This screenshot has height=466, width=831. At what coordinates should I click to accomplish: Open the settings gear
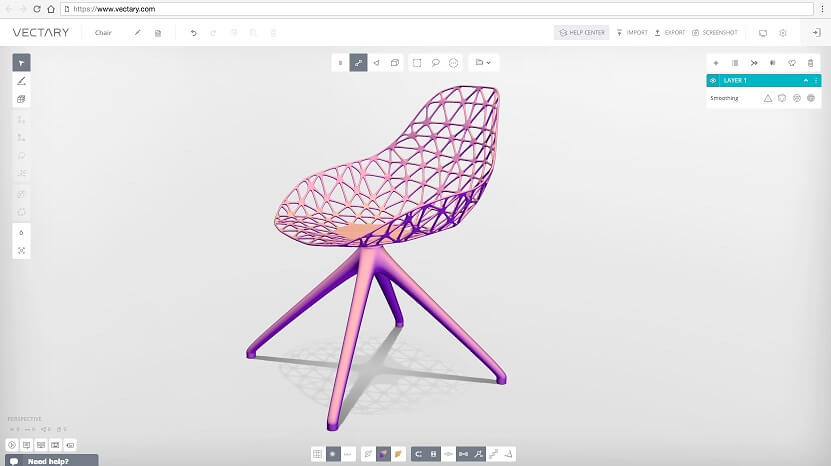(x=783, y=33)
